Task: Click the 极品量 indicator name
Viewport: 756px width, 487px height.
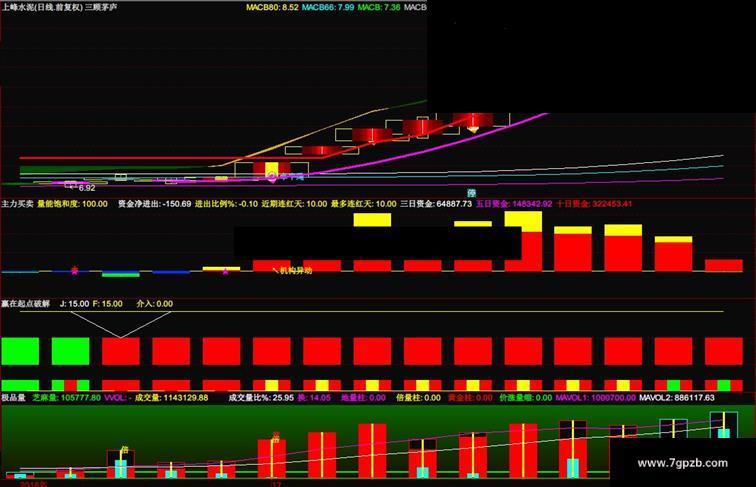Action: point(14,398)
